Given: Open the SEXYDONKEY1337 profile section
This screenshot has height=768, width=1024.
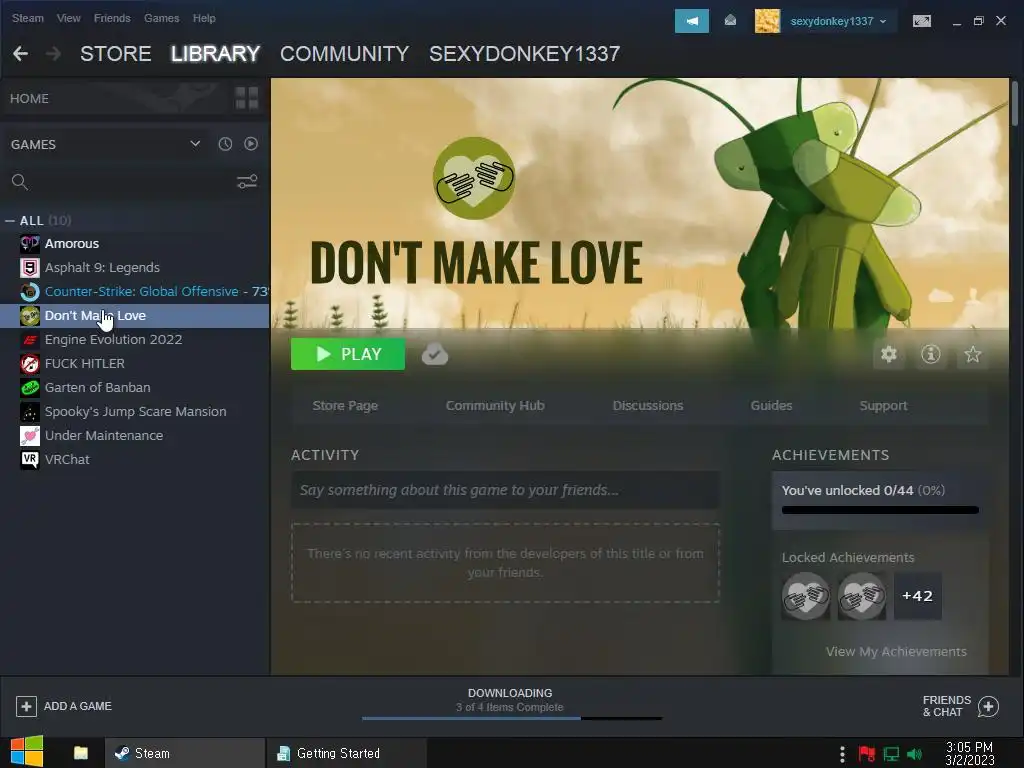Looking at the screenshot, I should (x=524, y=54).
